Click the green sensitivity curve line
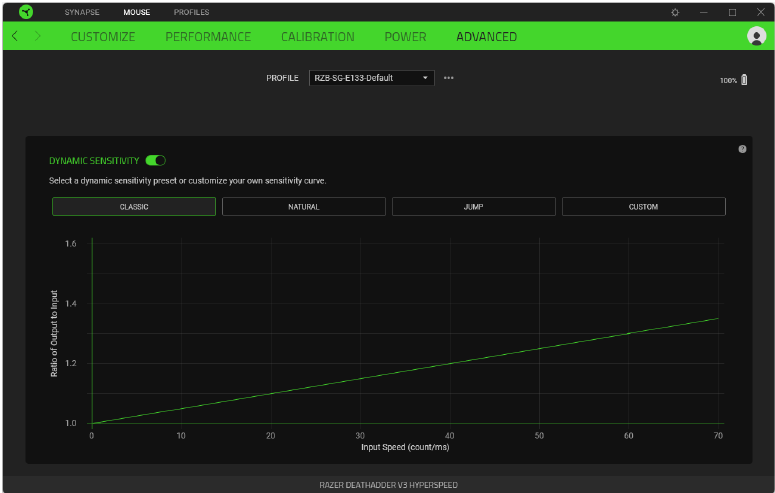The width and height of the screenshot is (775, 493). click(405, 371)
